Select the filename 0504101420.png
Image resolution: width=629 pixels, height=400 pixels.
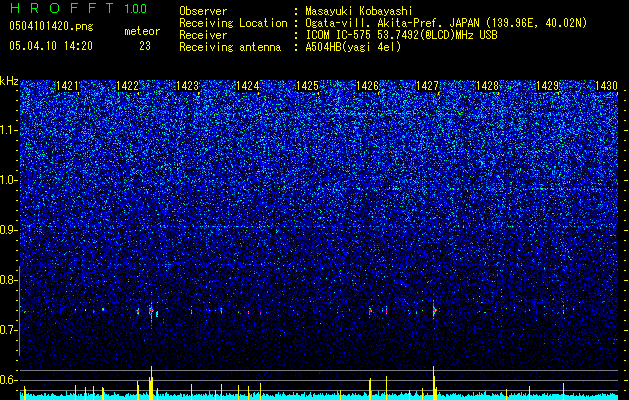click(51, 26)
